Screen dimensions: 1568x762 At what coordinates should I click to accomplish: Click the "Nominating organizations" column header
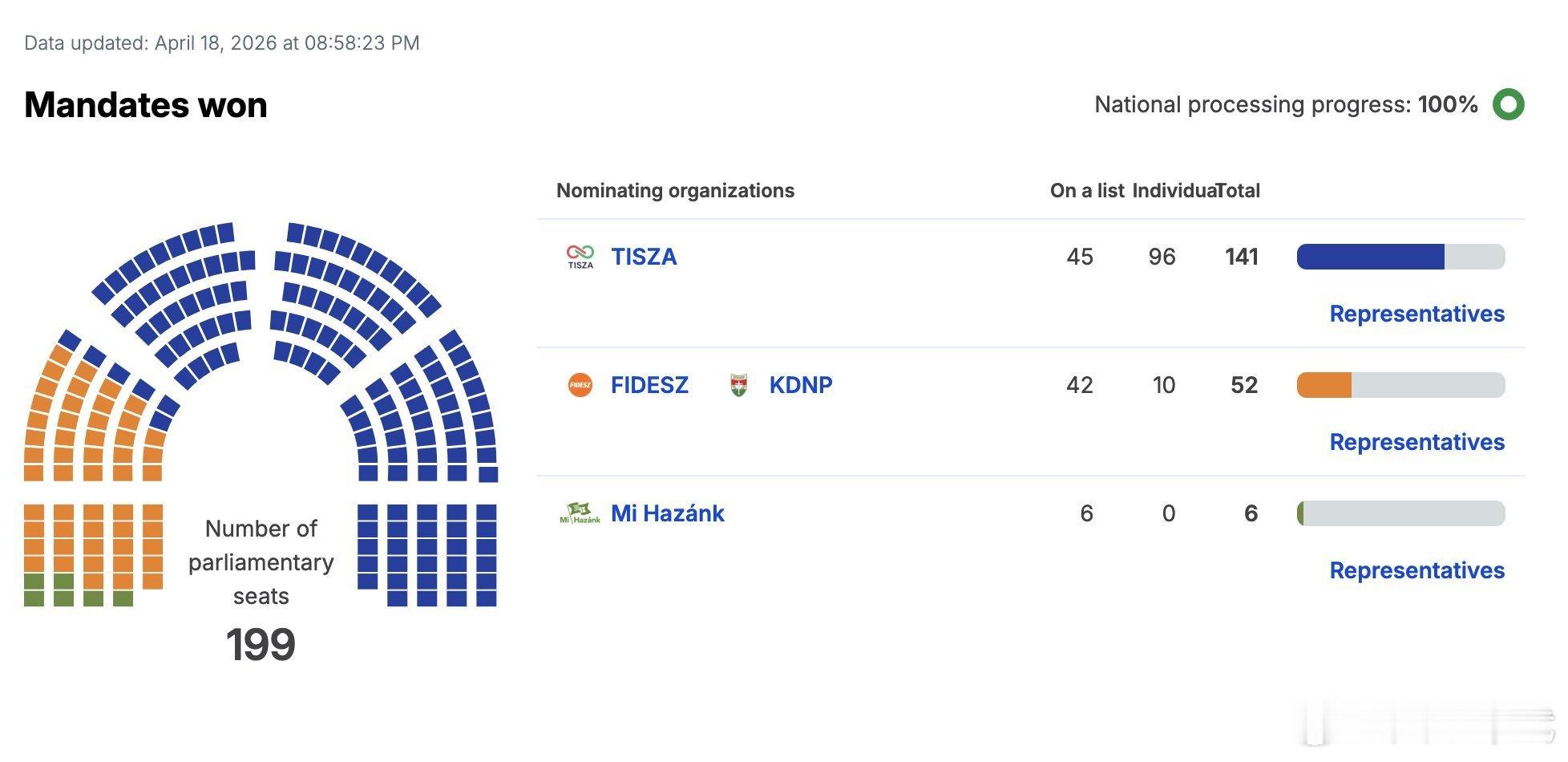[x=675, y=191]
